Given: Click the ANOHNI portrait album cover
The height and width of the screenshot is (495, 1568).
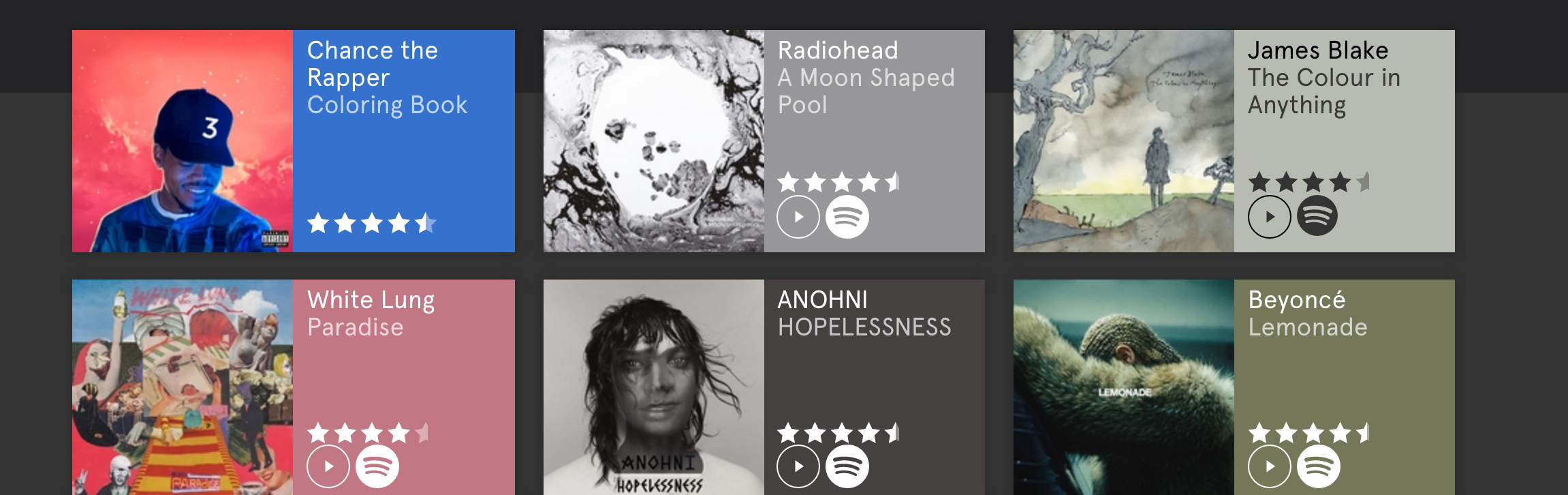Looking at the screenshot, I should (654, 387).
